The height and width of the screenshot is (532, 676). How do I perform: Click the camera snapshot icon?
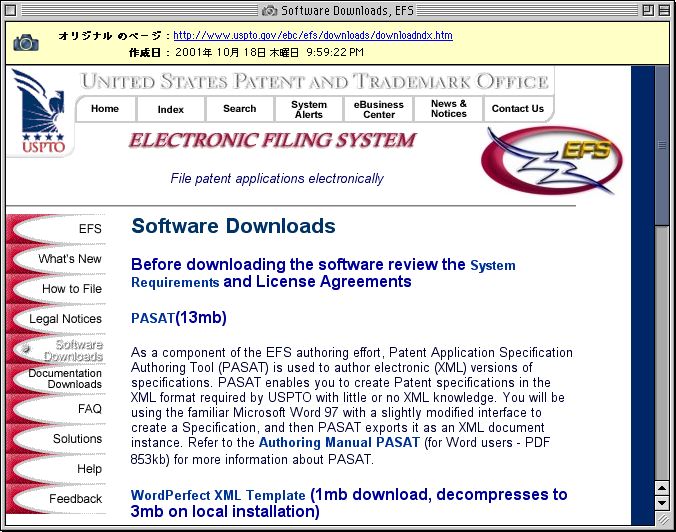pos(26,43)
